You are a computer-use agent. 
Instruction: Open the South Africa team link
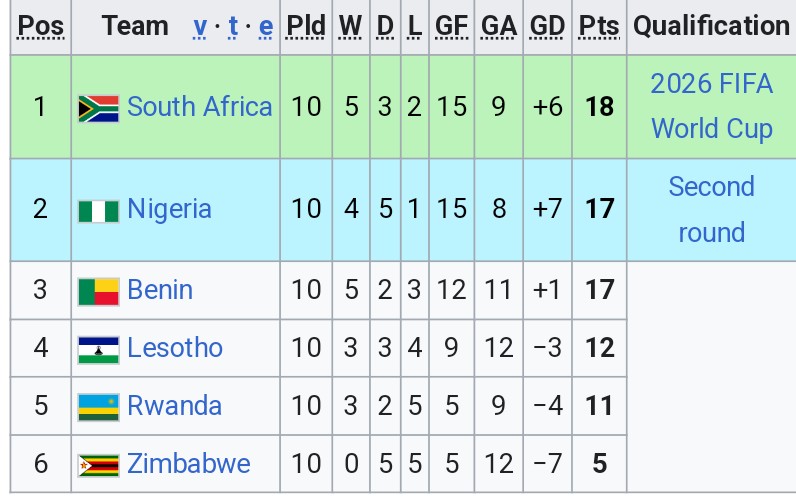point(199,107)
